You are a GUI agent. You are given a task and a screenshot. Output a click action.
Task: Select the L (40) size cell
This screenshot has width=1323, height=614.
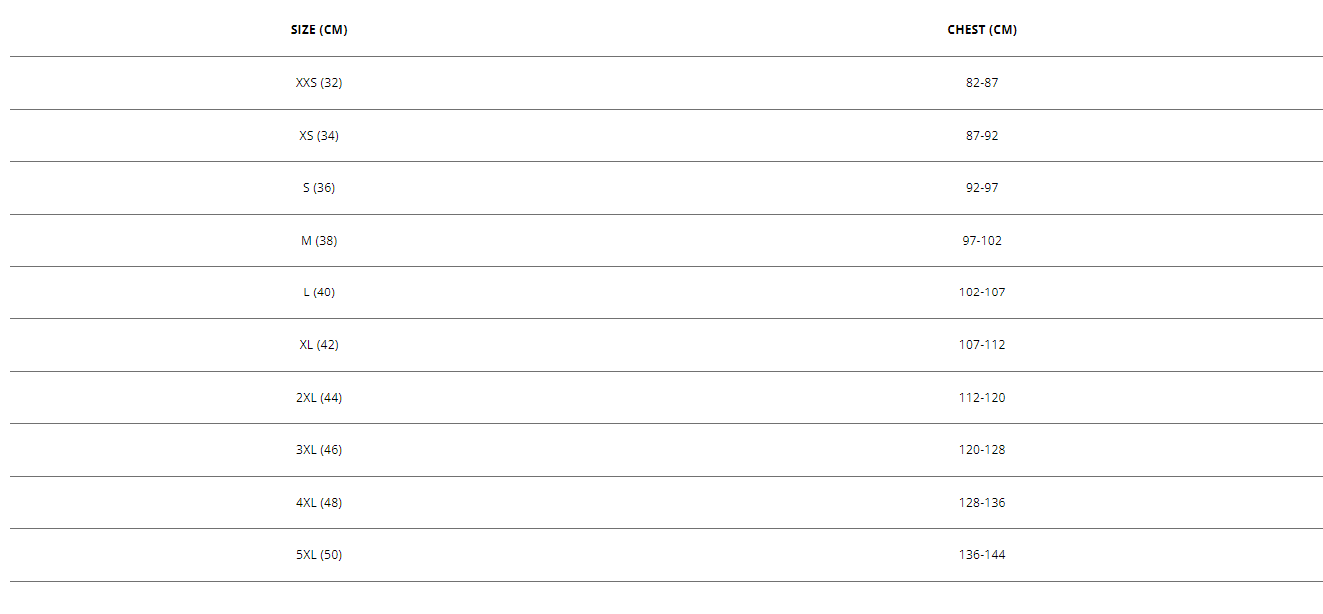click(319, 292)
